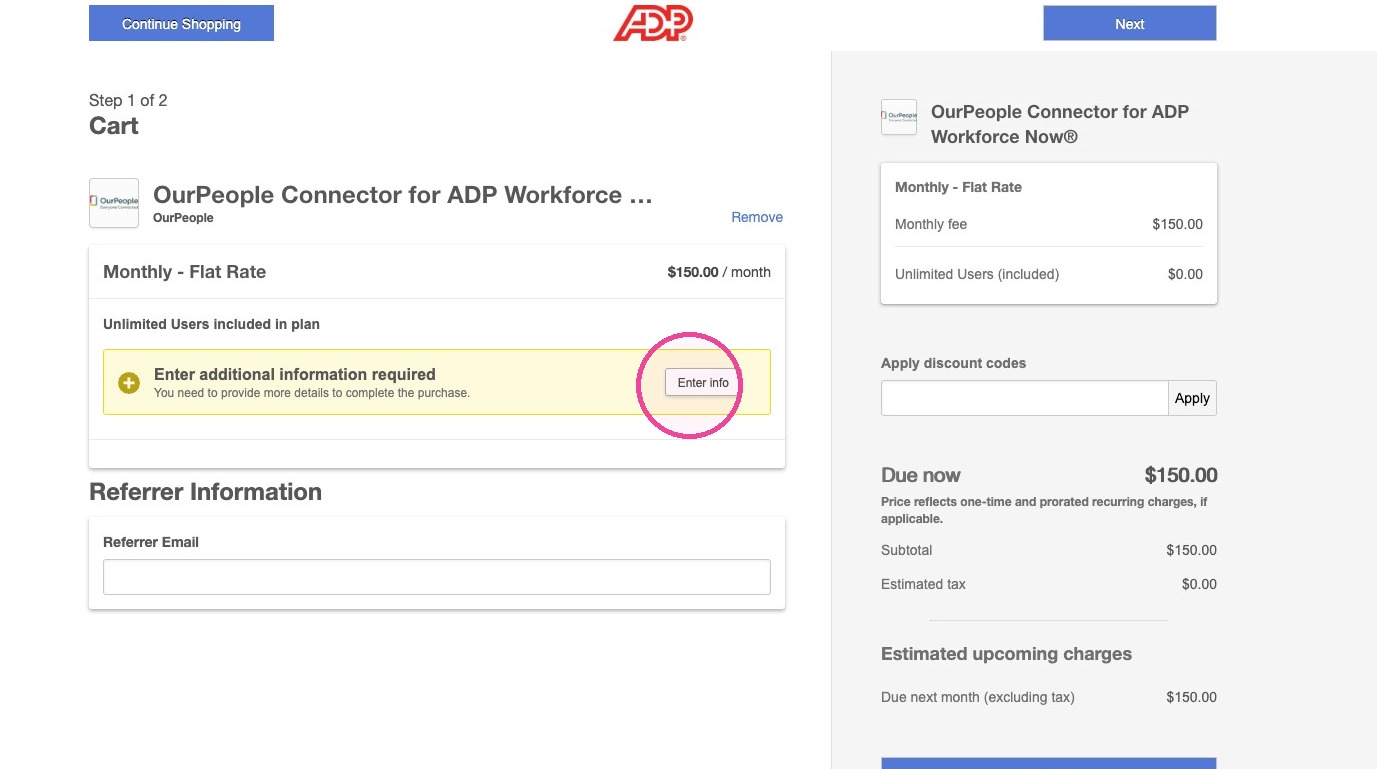The image size is (1377, 769).
Task: Select the 'Due now' label
Action: (x=921, y=475)
